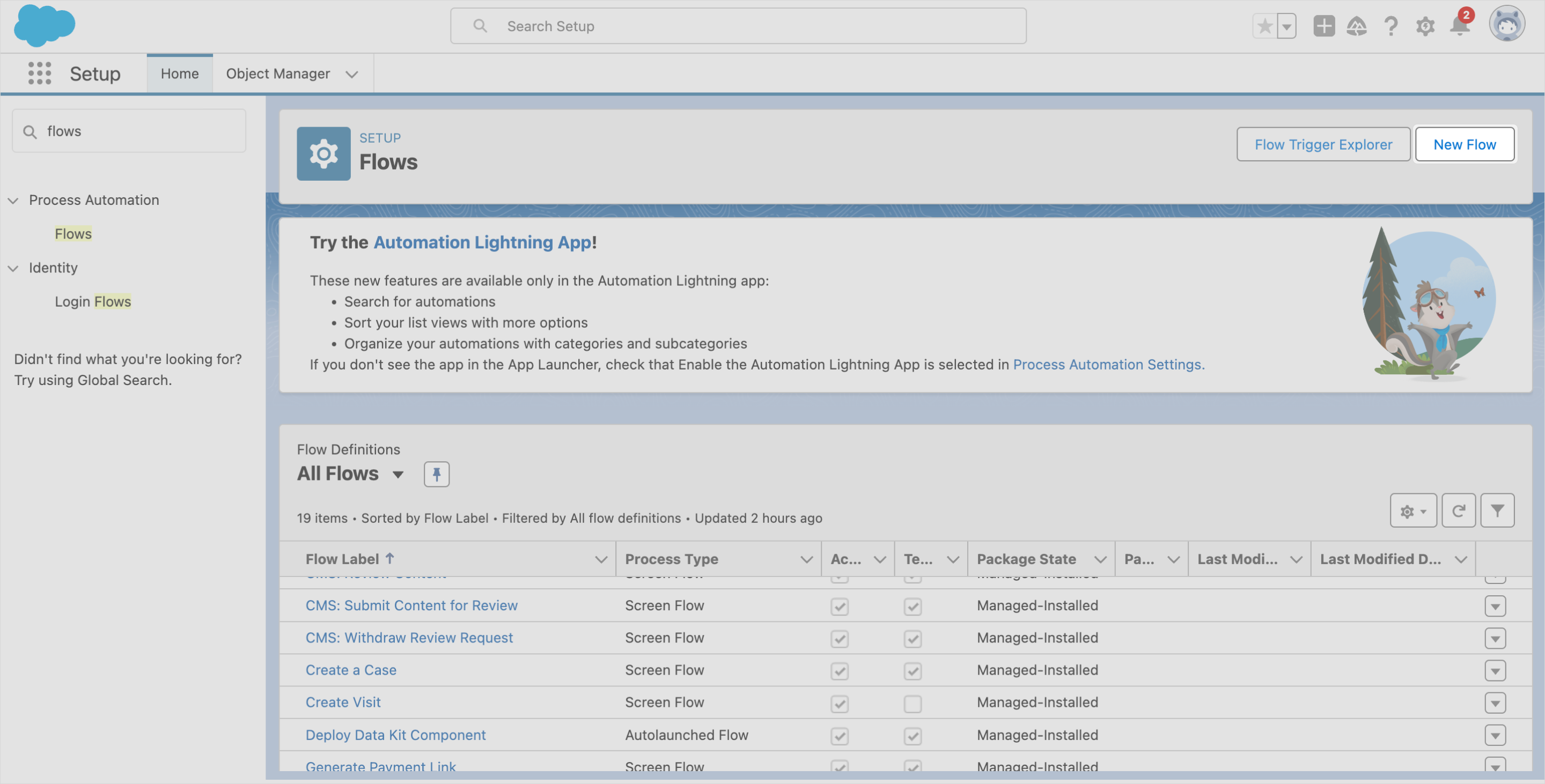Pin the All Flows list view
This screenshot has width=1545, height=784.
(x=436, y=474)
